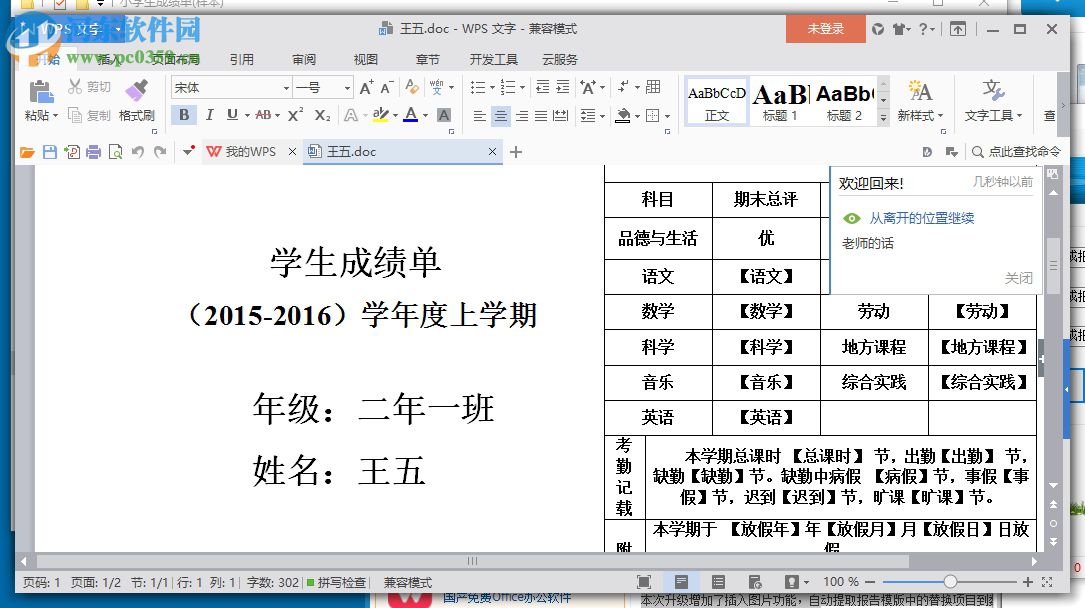Screen dimensions: 1085x608
Task: Select the Format Painter tool
Action: coord(138,100)
